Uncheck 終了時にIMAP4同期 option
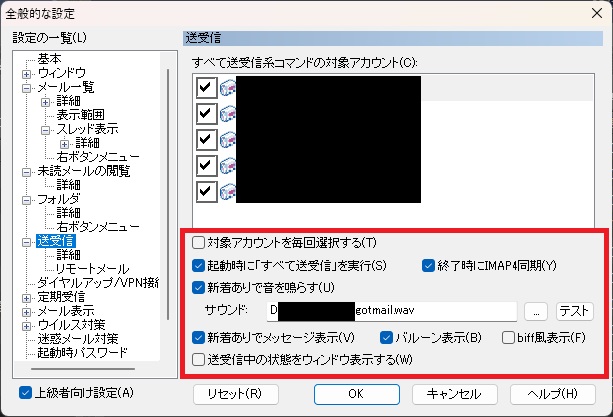This screenshot has width=613, height=417. (428, 266)
